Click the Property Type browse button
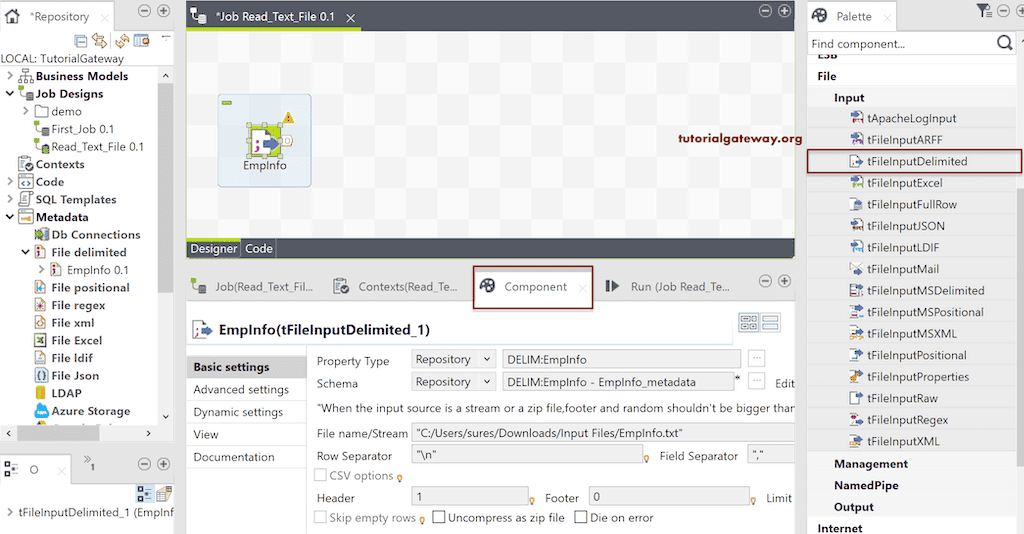This screenshot has width=1024, height=534. (x=756, y=358)
